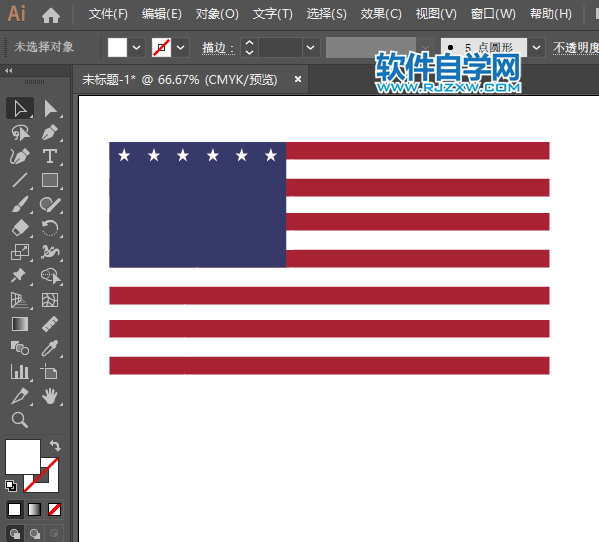This screenshot has width=599, height=542.
Task: Select the Direct Selection tool
Action: tap(50, 108)
